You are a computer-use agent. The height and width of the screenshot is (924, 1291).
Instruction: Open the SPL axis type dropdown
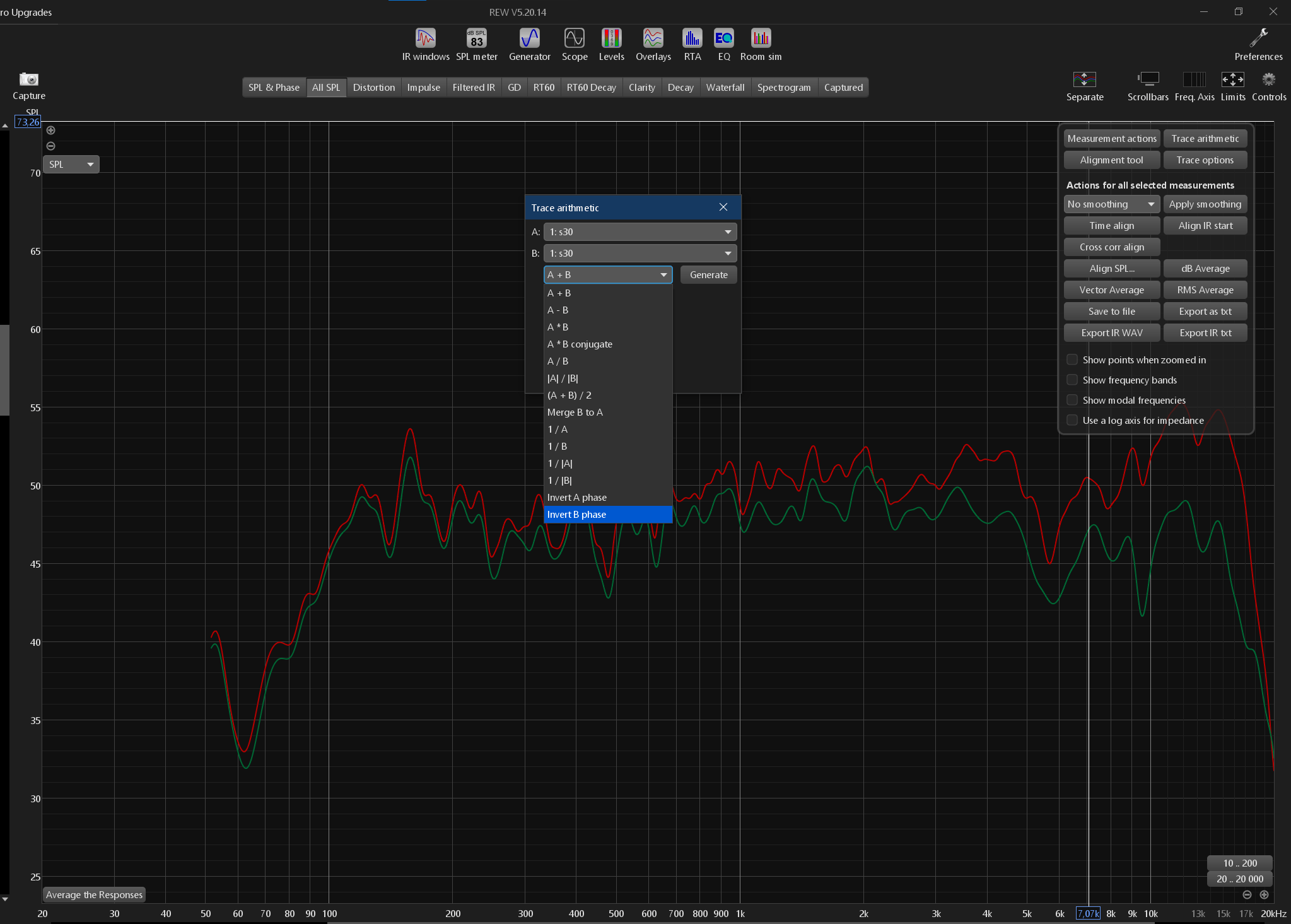click(71, 164)
